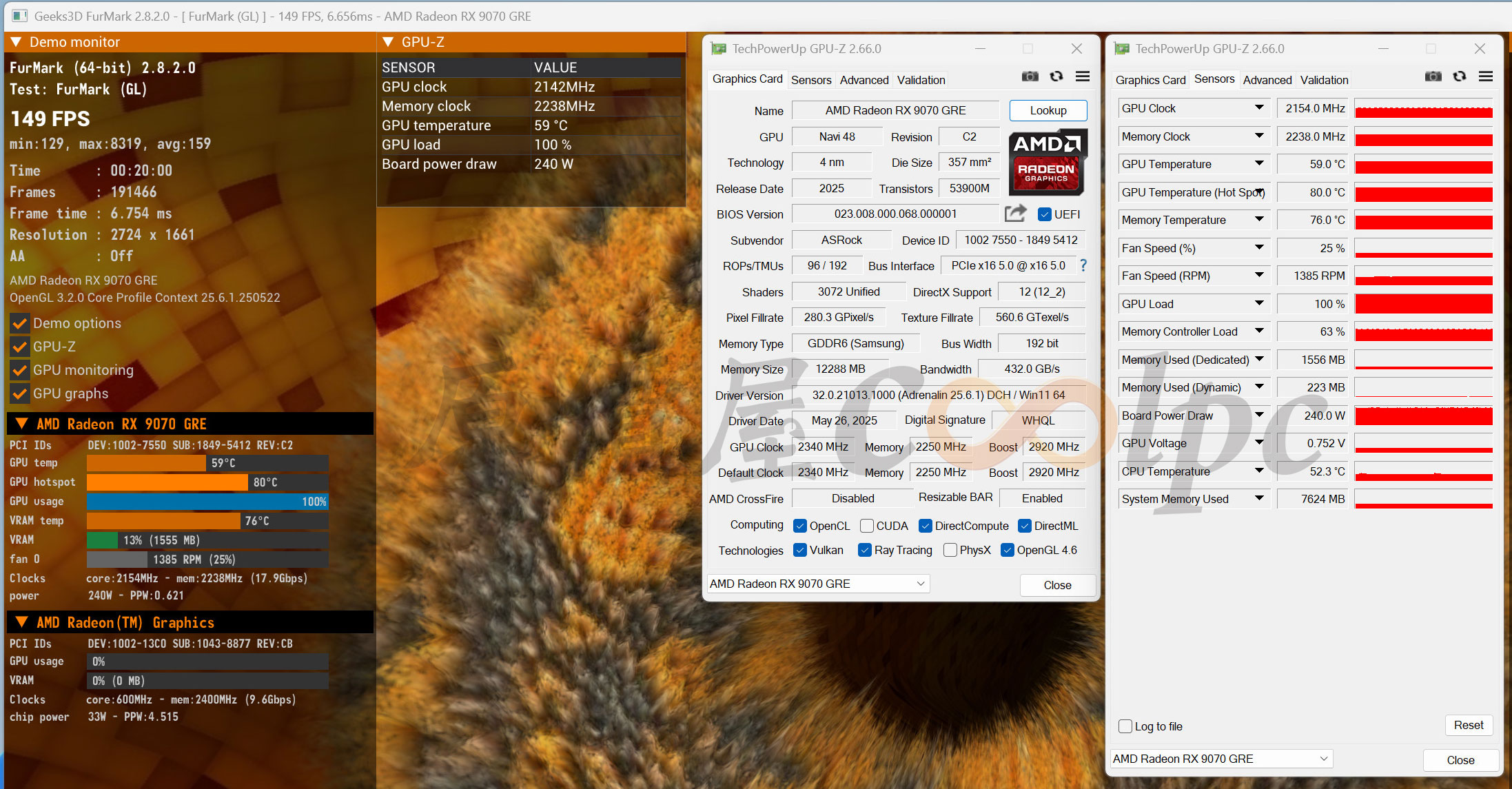Click the Driver Version field
The width and height of the screenshot is (1512, 789).
coord(939,395)
